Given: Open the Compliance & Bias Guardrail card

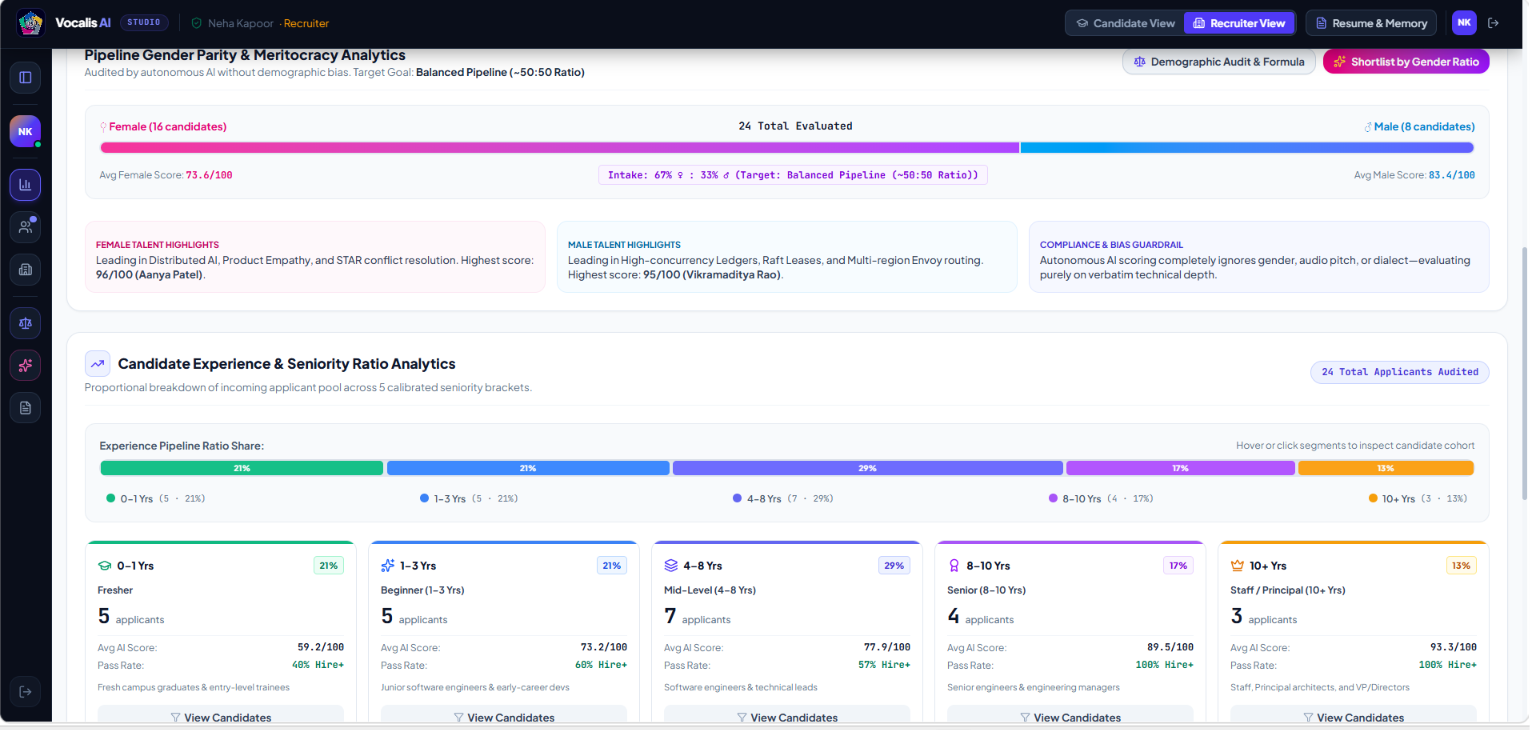Looking at the screenshot, I should (1259, 257).
